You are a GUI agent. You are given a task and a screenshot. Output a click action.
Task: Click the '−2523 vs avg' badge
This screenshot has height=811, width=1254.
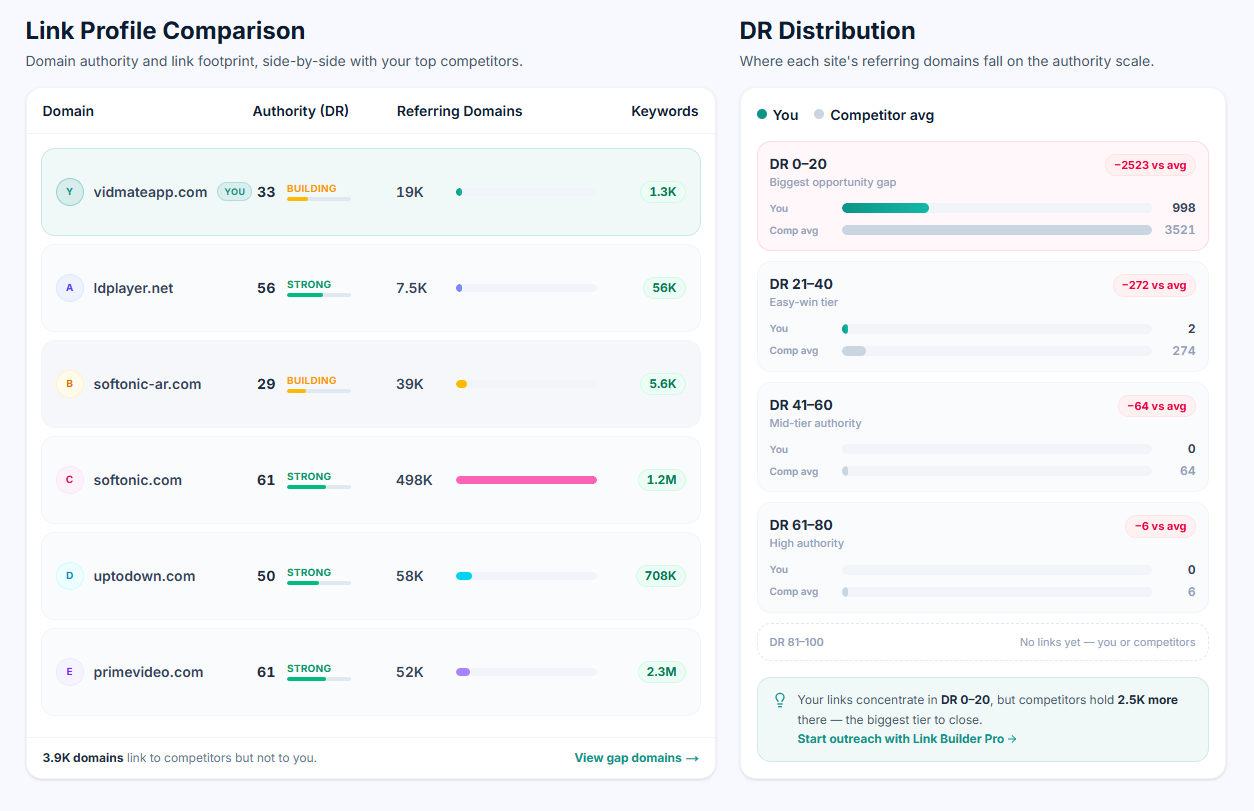click(x=1150, y=165)
